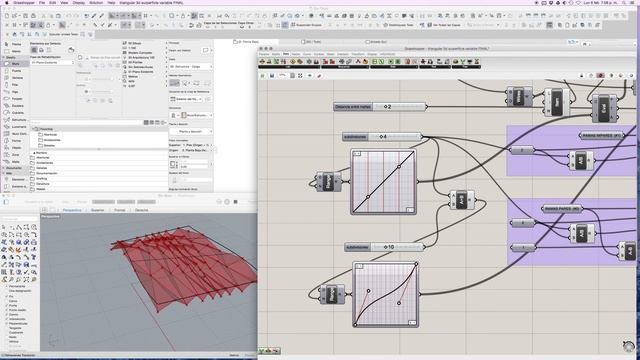Toggle the Punto osnap checkbox in Rhino
640x360 pixels.
pyautogui.click(x=11, y=305)
